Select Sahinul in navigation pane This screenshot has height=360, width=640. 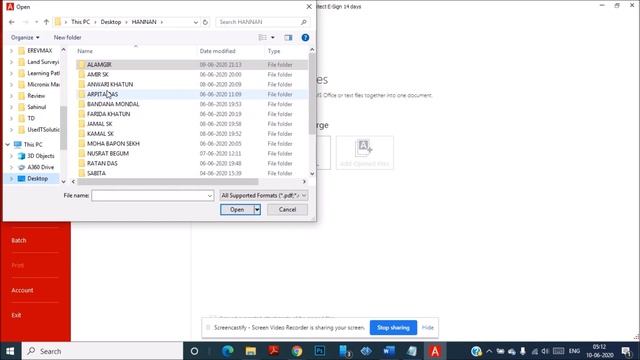coord(36,107)
